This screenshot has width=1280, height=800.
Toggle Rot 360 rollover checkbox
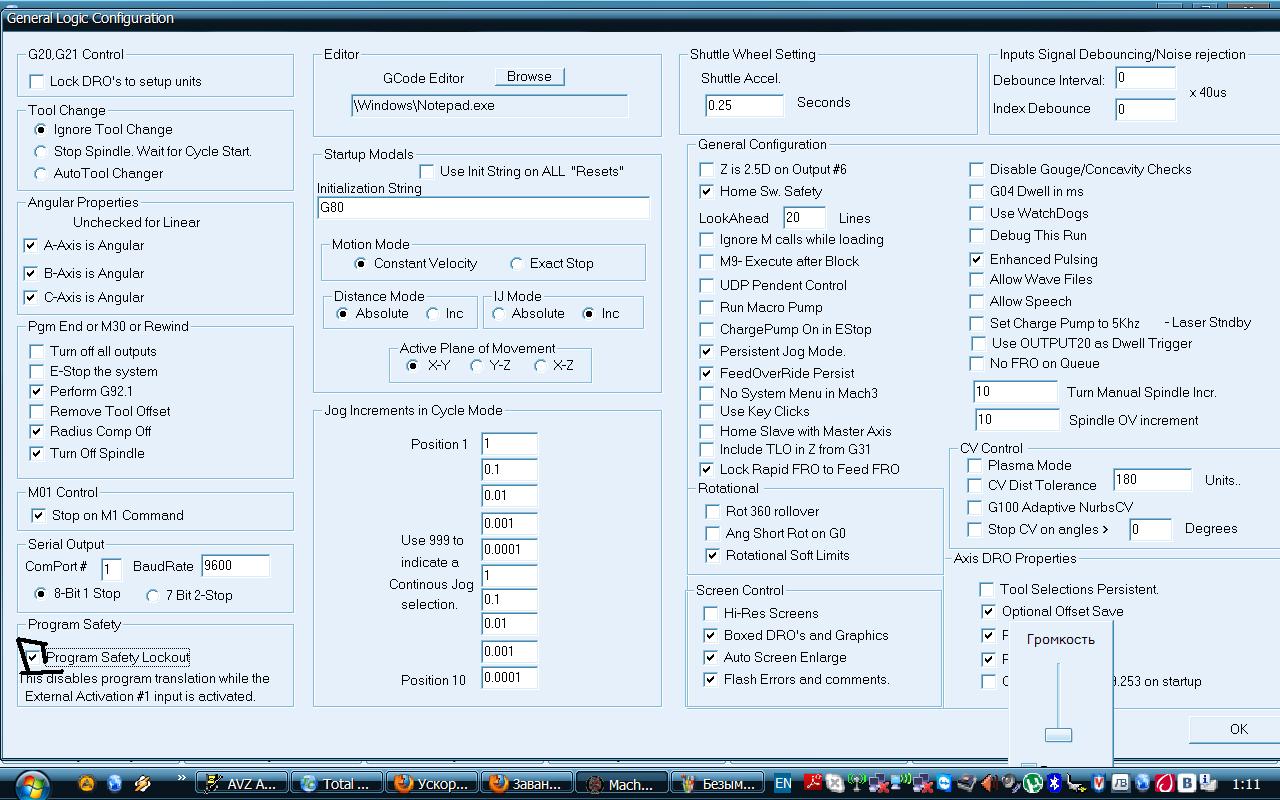pyautogui.click(x=713, y=511)
